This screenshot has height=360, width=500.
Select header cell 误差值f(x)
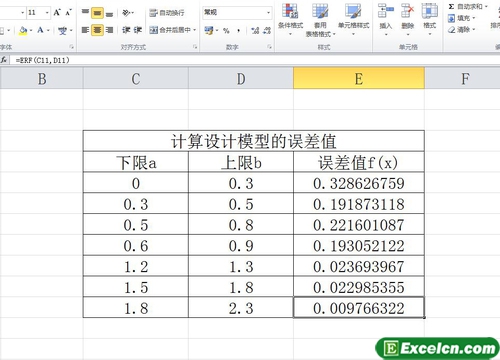click(x=359, y=162)
